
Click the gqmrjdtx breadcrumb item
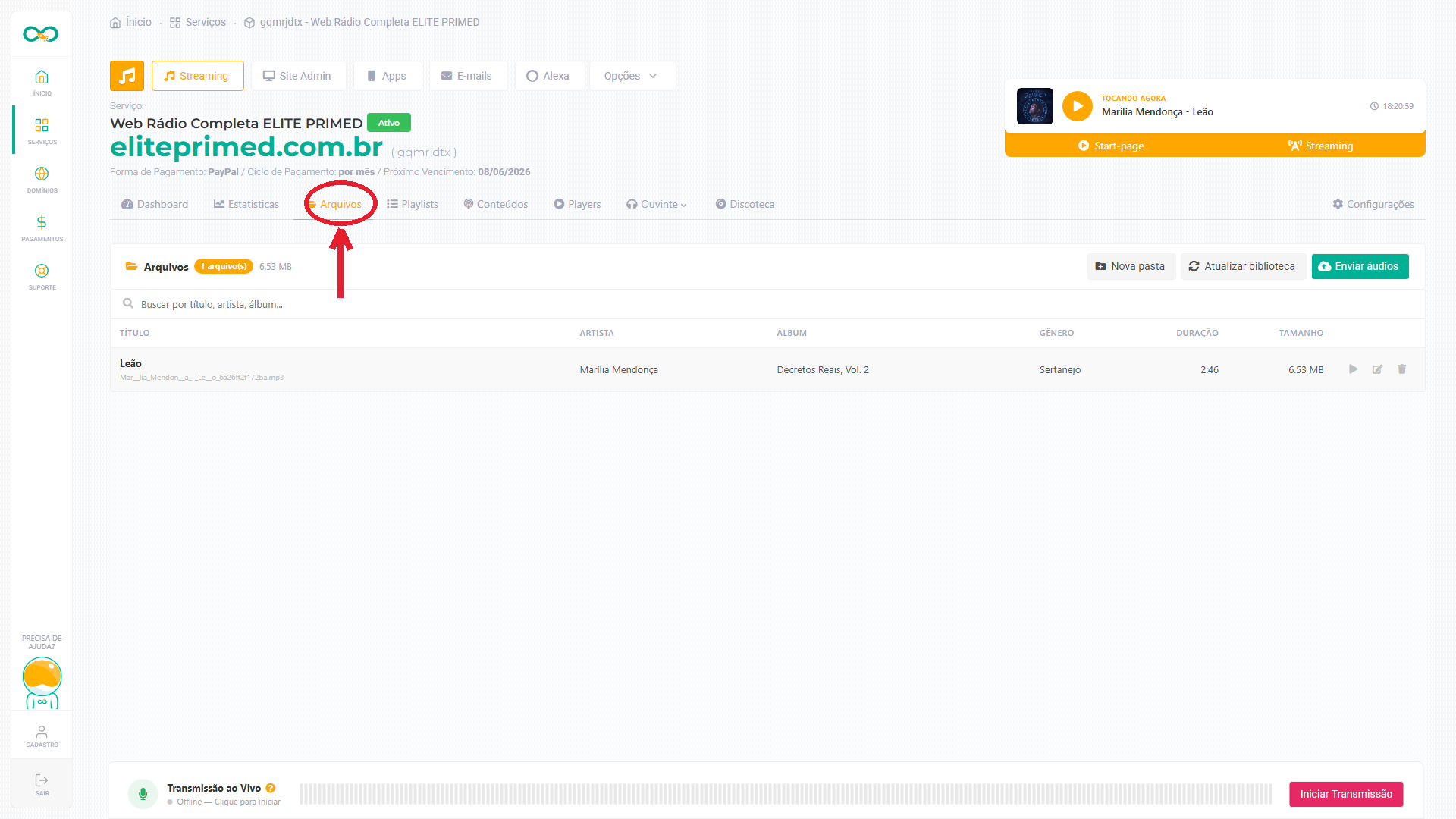point(362,22)
